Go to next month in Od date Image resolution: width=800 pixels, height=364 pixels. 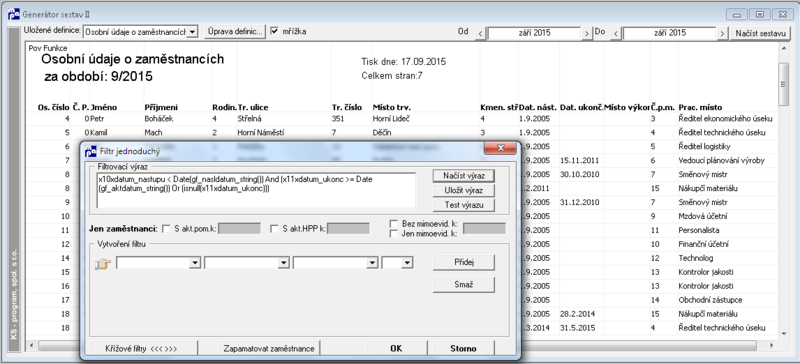tap(587, 33)
